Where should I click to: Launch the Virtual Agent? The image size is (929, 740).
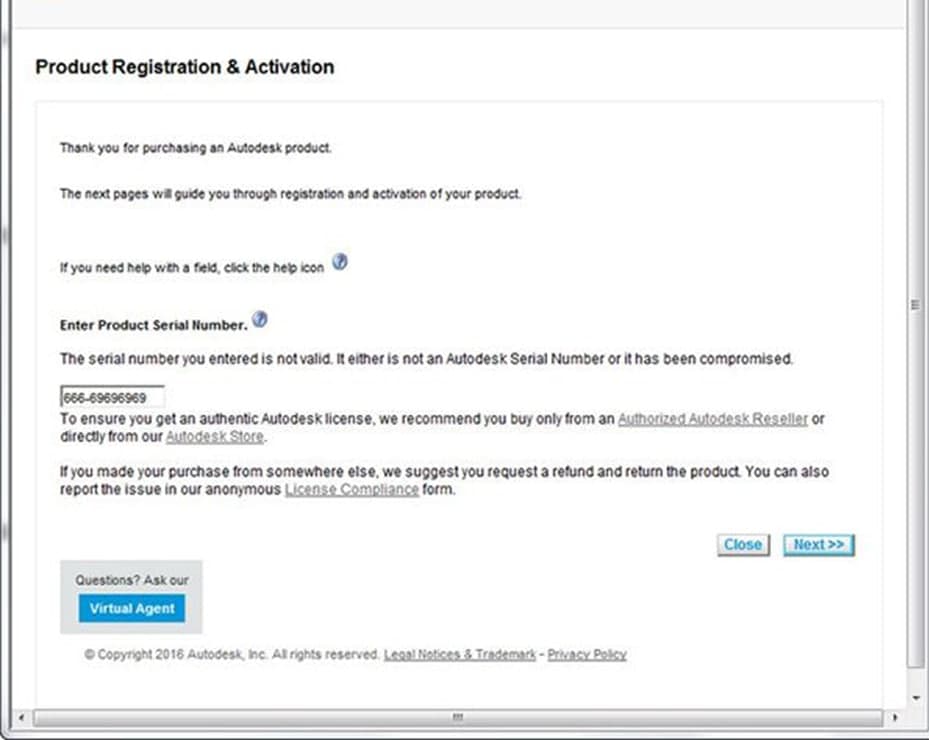pyautogui.click(x=131, y=608)
